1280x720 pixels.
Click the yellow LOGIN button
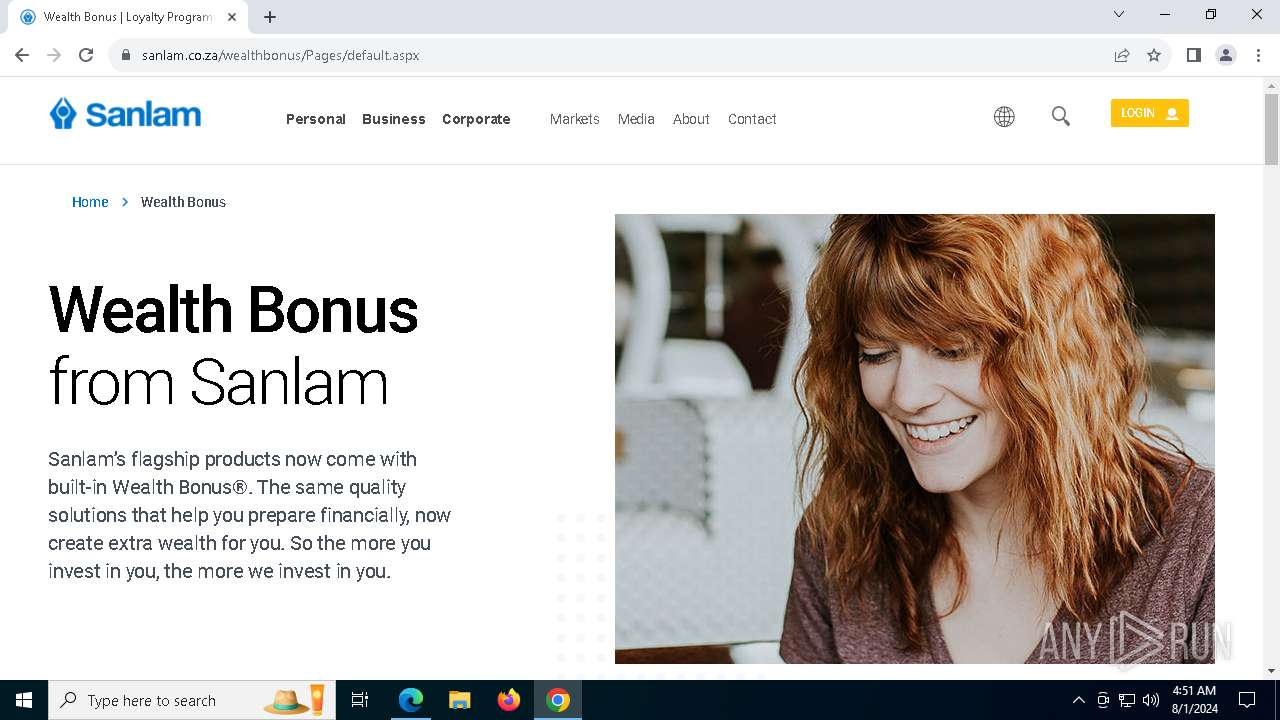1149,113
